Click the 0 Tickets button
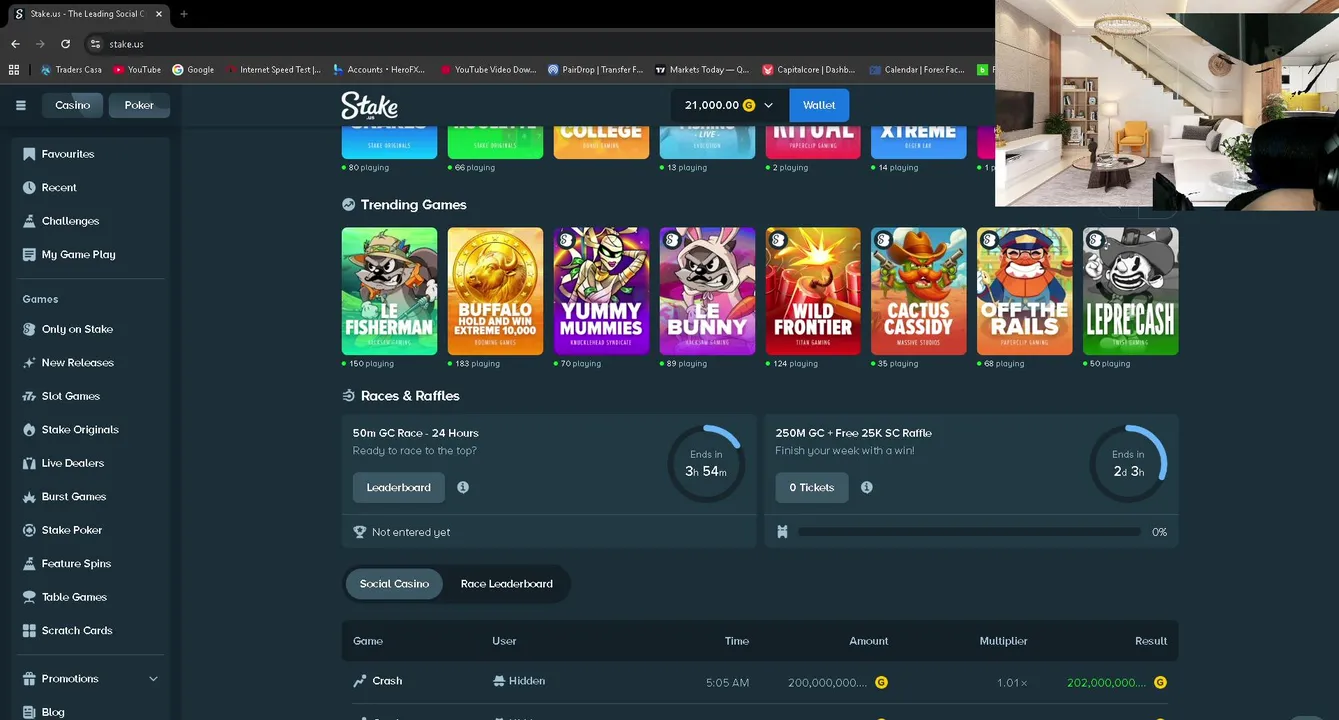The image size is (1339, 720). [x=811, y=488]
